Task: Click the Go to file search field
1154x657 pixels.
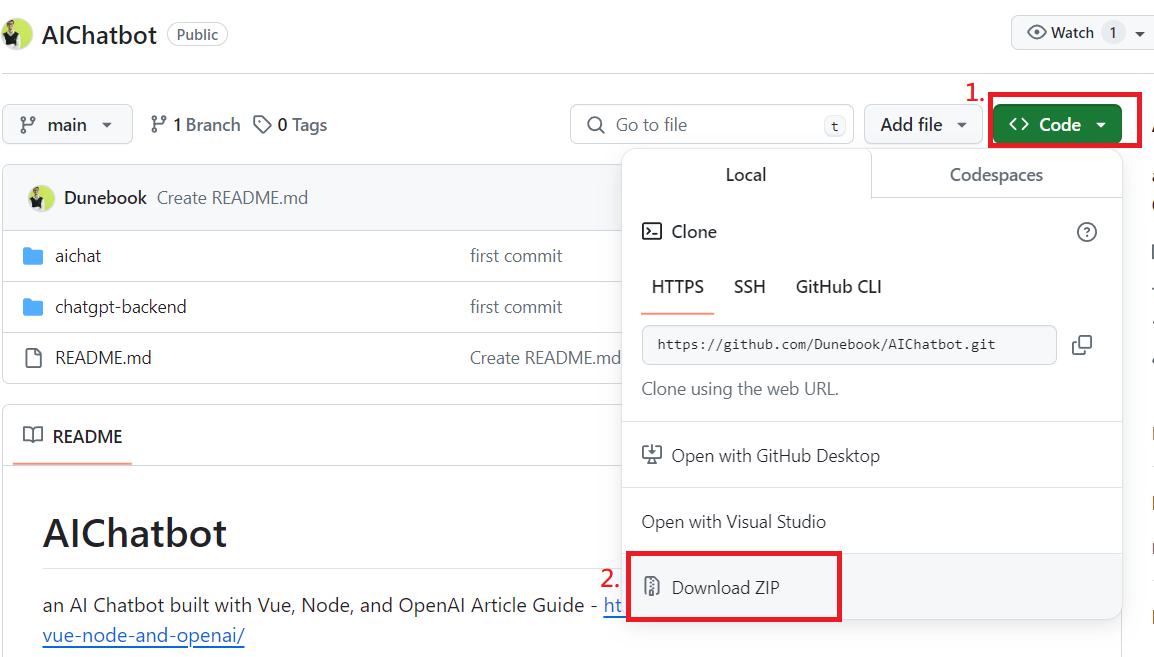Action: coord(711,125)
